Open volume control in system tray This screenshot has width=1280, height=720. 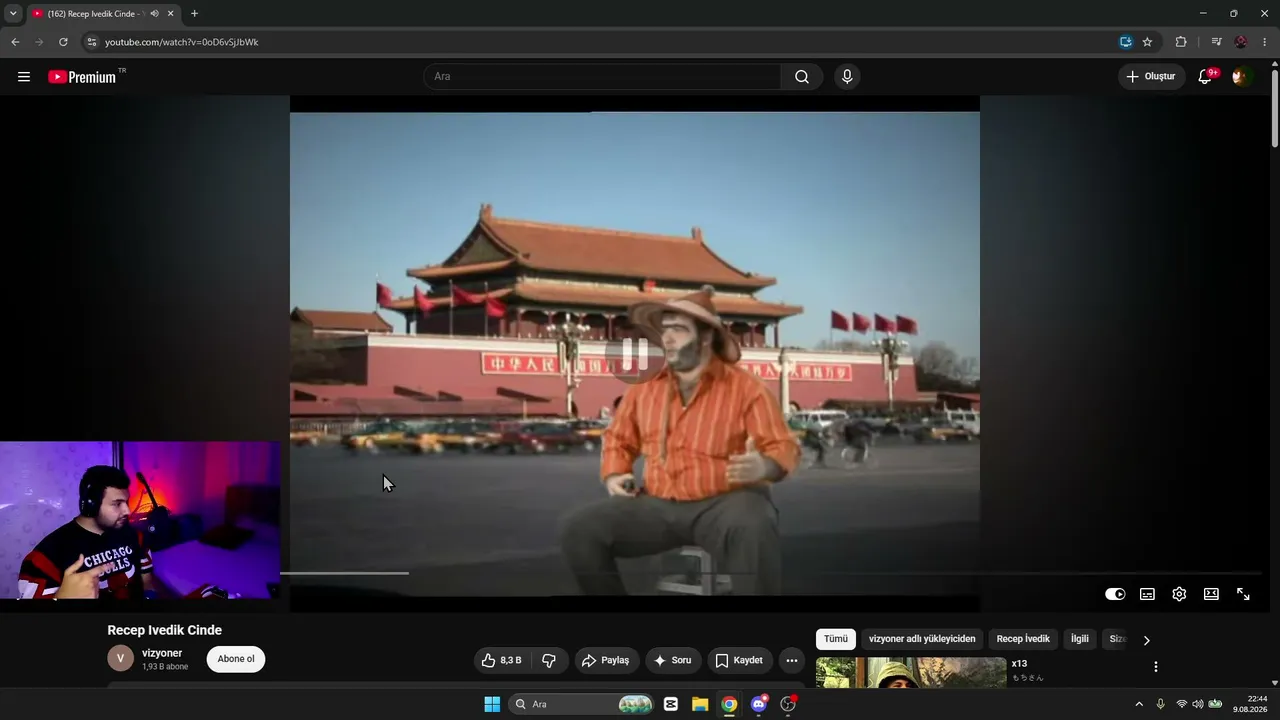click(1198, 704)
